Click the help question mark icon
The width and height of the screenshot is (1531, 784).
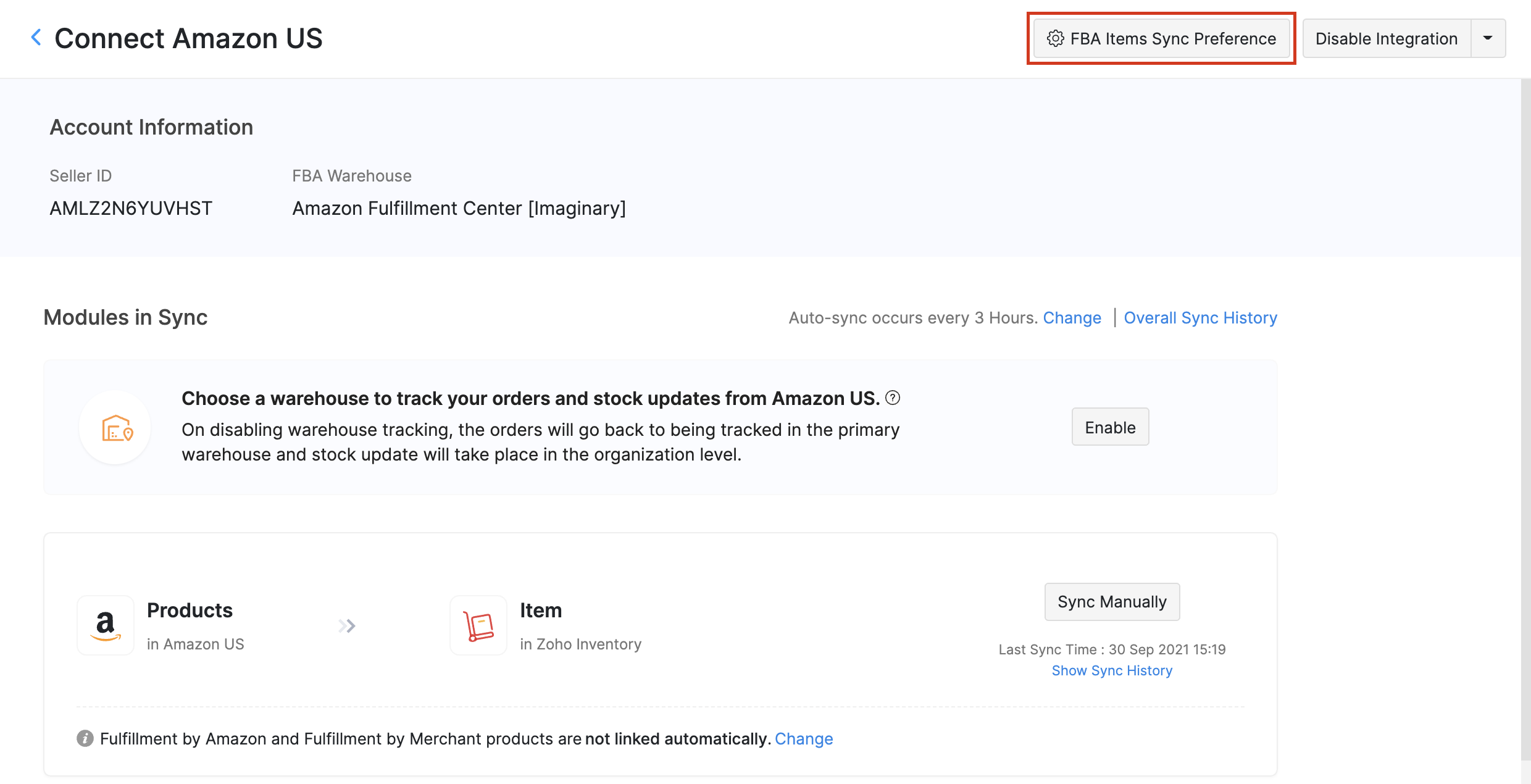(x=893, y=398)
